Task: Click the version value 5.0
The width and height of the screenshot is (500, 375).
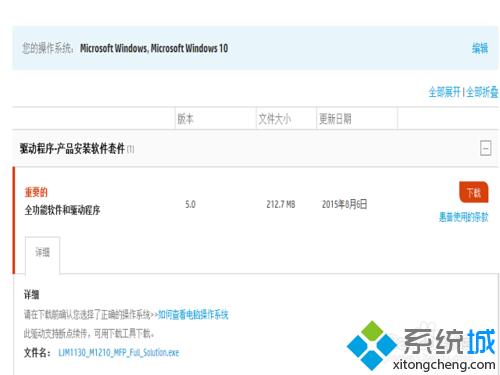Action: click(x=190, y=204)
